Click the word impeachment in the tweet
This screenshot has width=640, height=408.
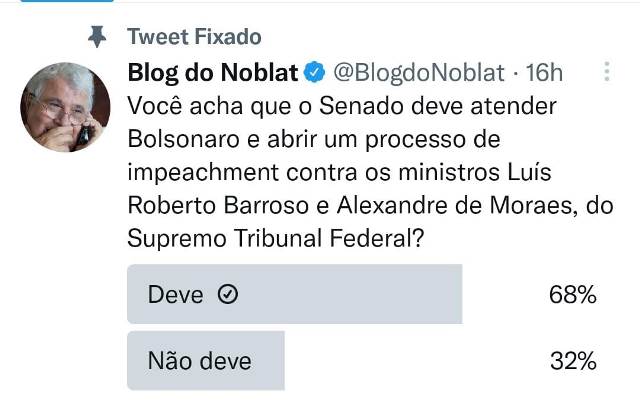click(x=203, y=173)
